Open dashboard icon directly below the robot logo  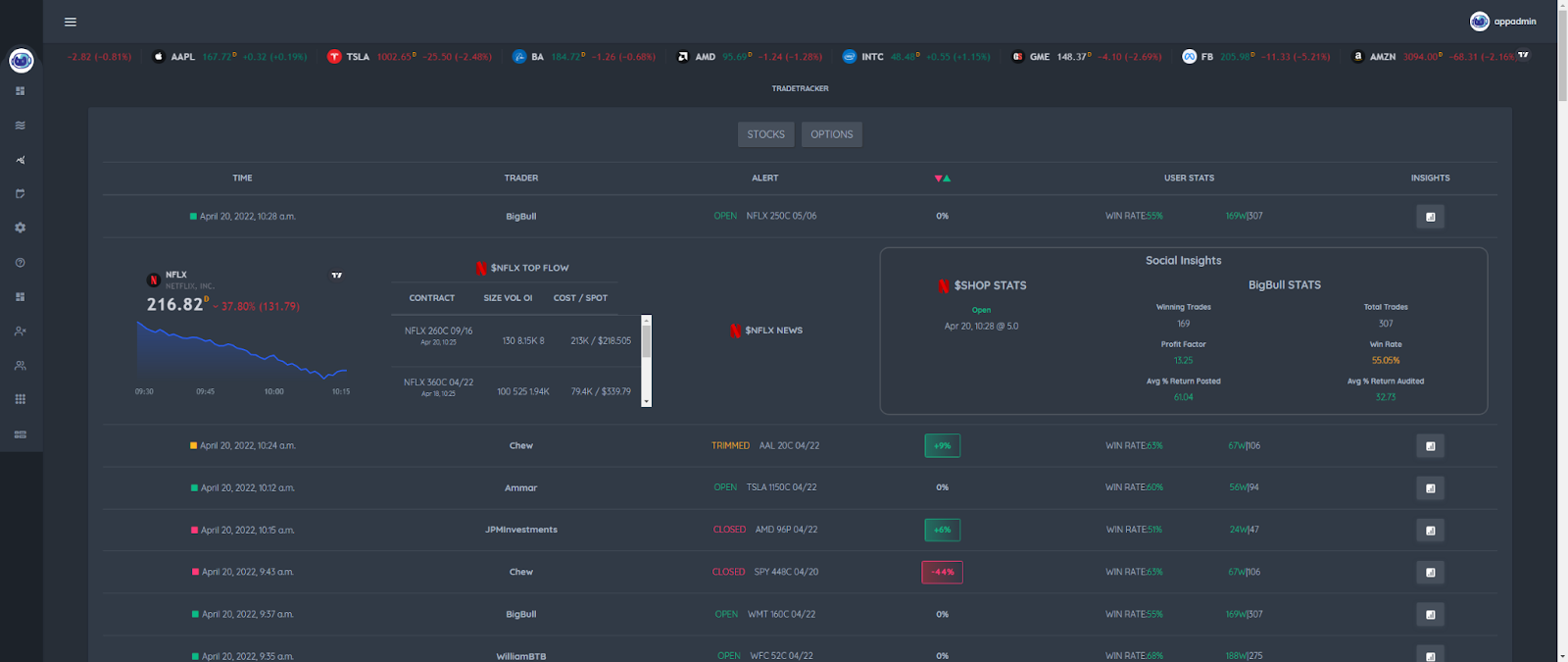[x=21, y=91]
